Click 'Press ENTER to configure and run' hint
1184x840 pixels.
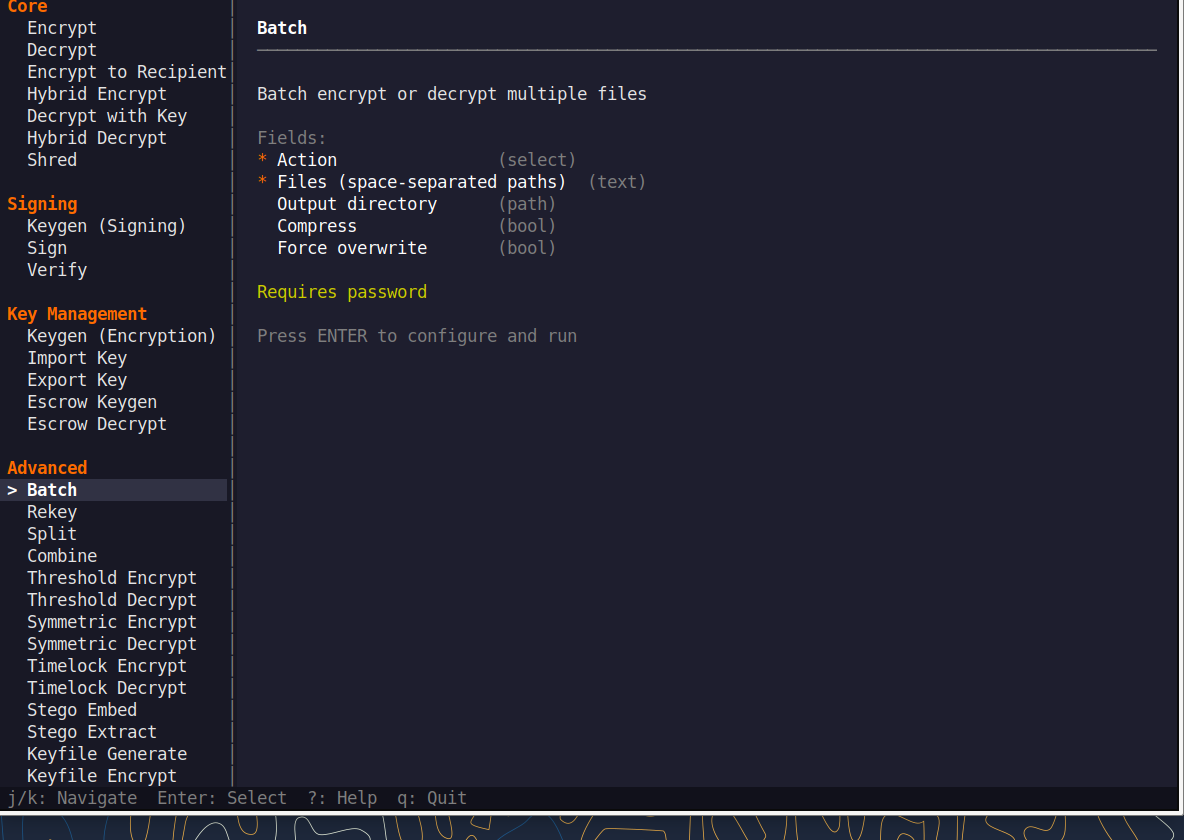pyautogui.click(x=417, y=335)
